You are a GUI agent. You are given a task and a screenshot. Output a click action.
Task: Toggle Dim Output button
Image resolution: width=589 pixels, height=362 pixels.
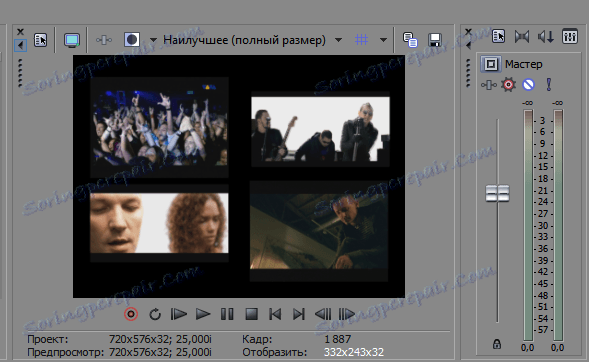(546, 36)
